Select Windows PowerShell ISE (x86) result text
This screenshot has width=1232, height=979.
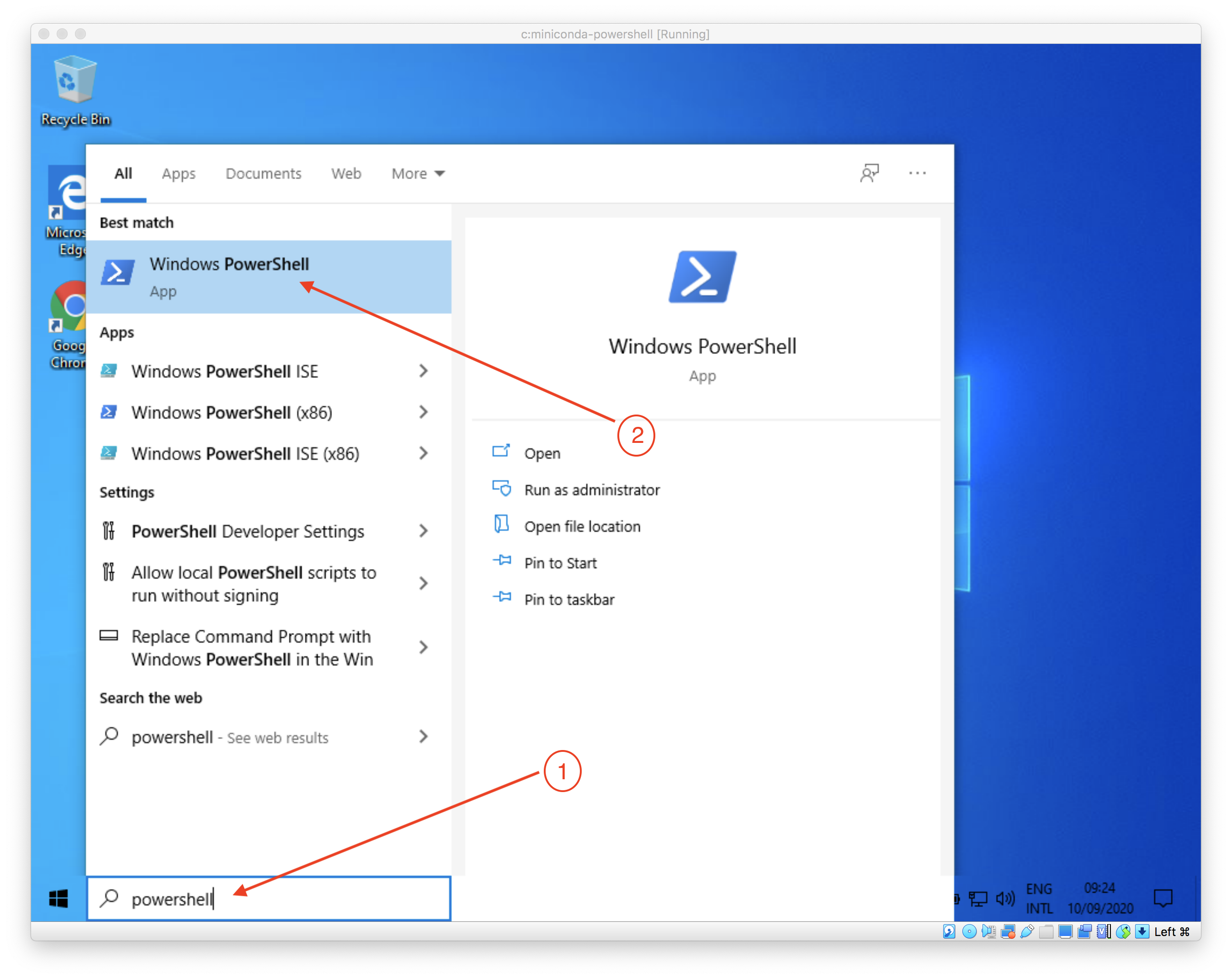click(x=245, y=454)
